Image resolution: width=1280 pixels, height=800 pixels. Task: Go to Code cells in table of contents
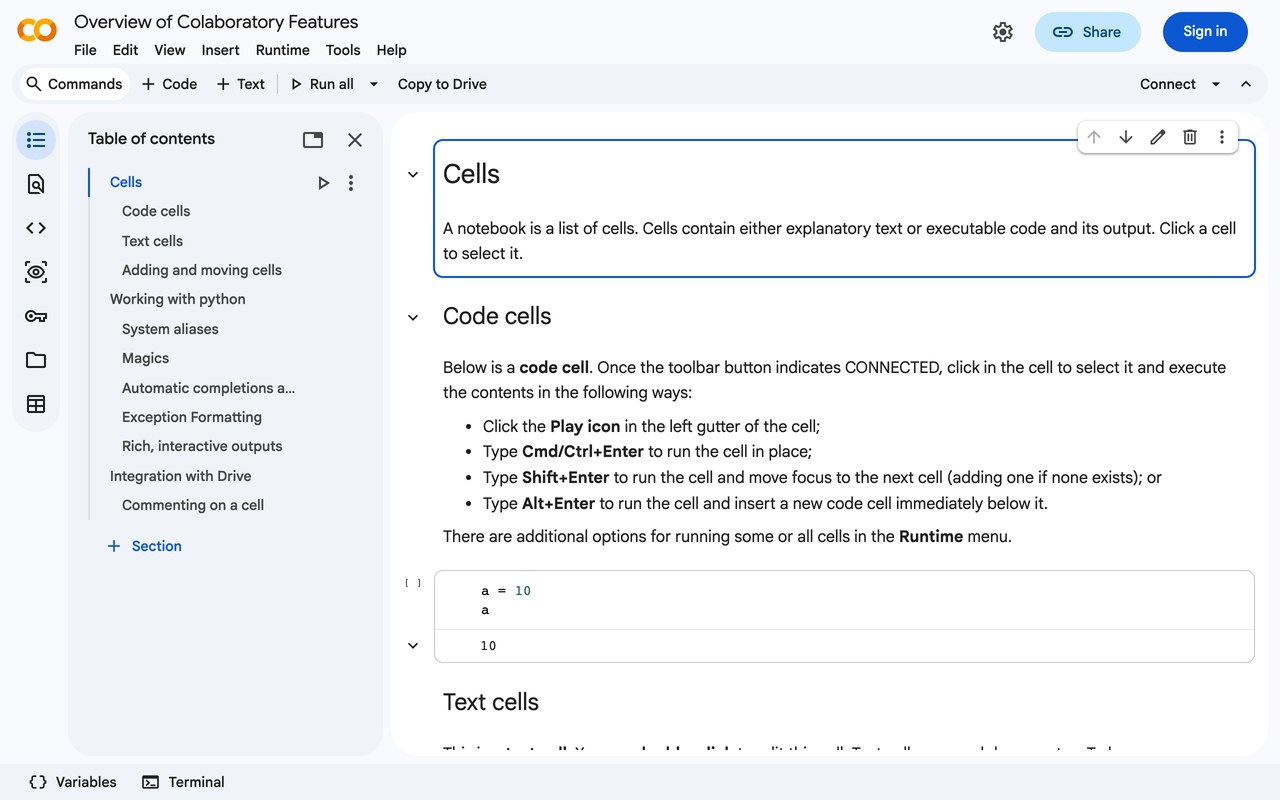(x=156, y=211)
